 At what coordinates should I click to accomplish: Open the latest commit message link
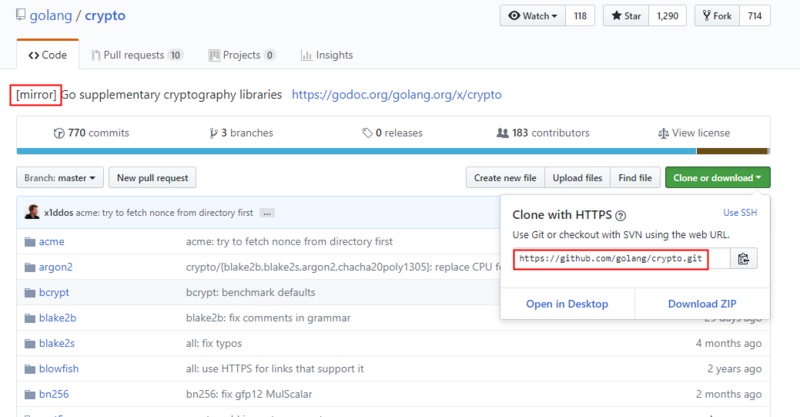pyautogui.click(x=164, y=213)
